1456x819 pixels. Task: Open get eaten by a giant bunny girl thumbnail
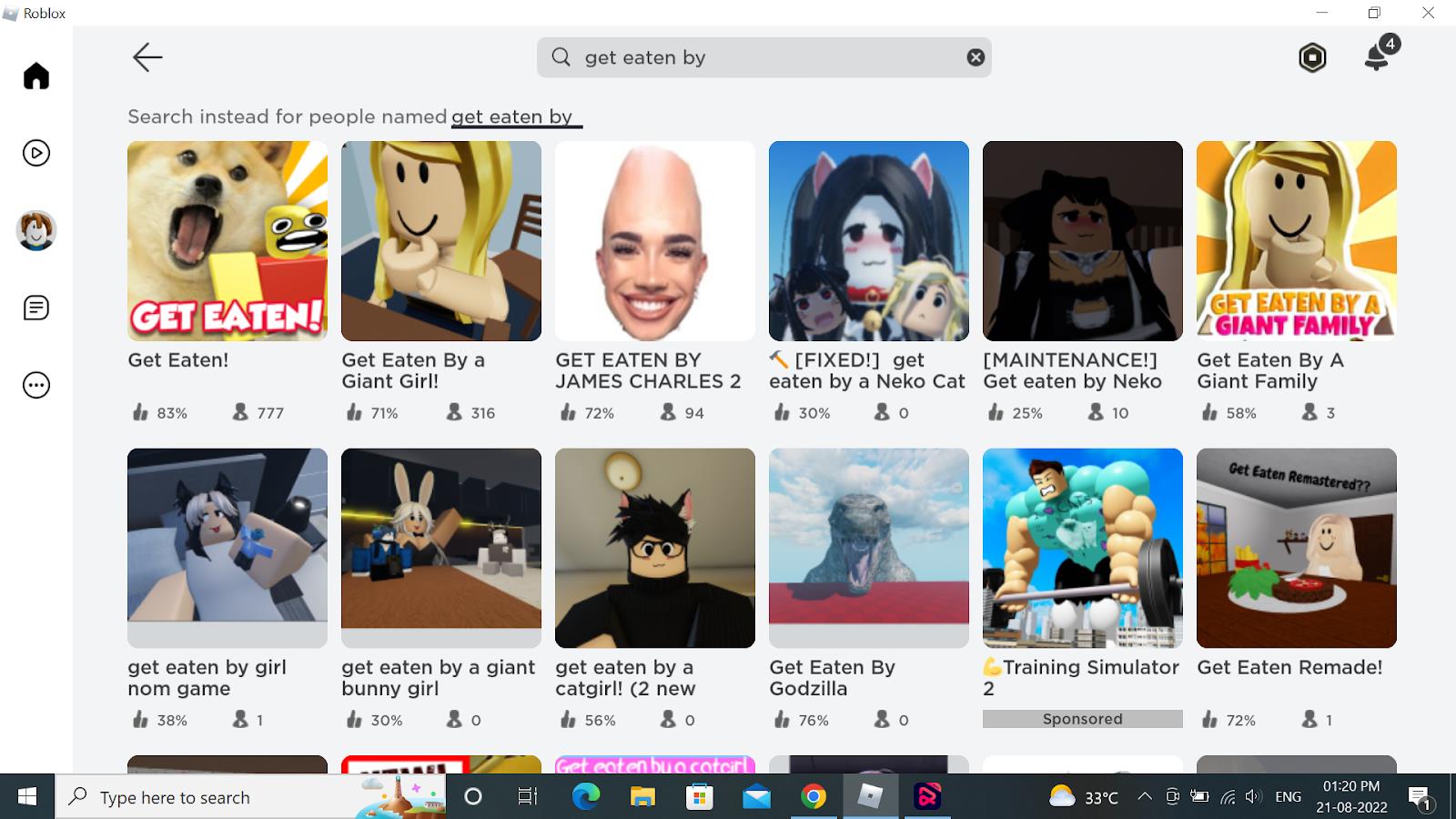click(x=441, y=548)
